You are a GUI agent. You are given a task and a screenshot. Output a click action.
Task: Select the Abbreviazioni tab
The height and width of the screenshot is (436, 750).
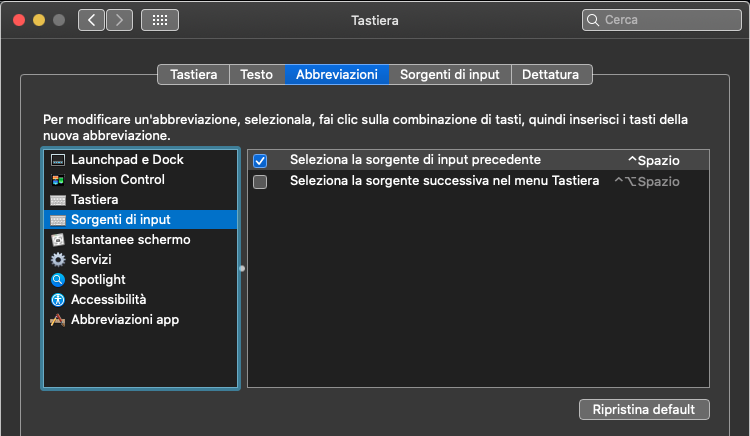(x=337, y=75)
